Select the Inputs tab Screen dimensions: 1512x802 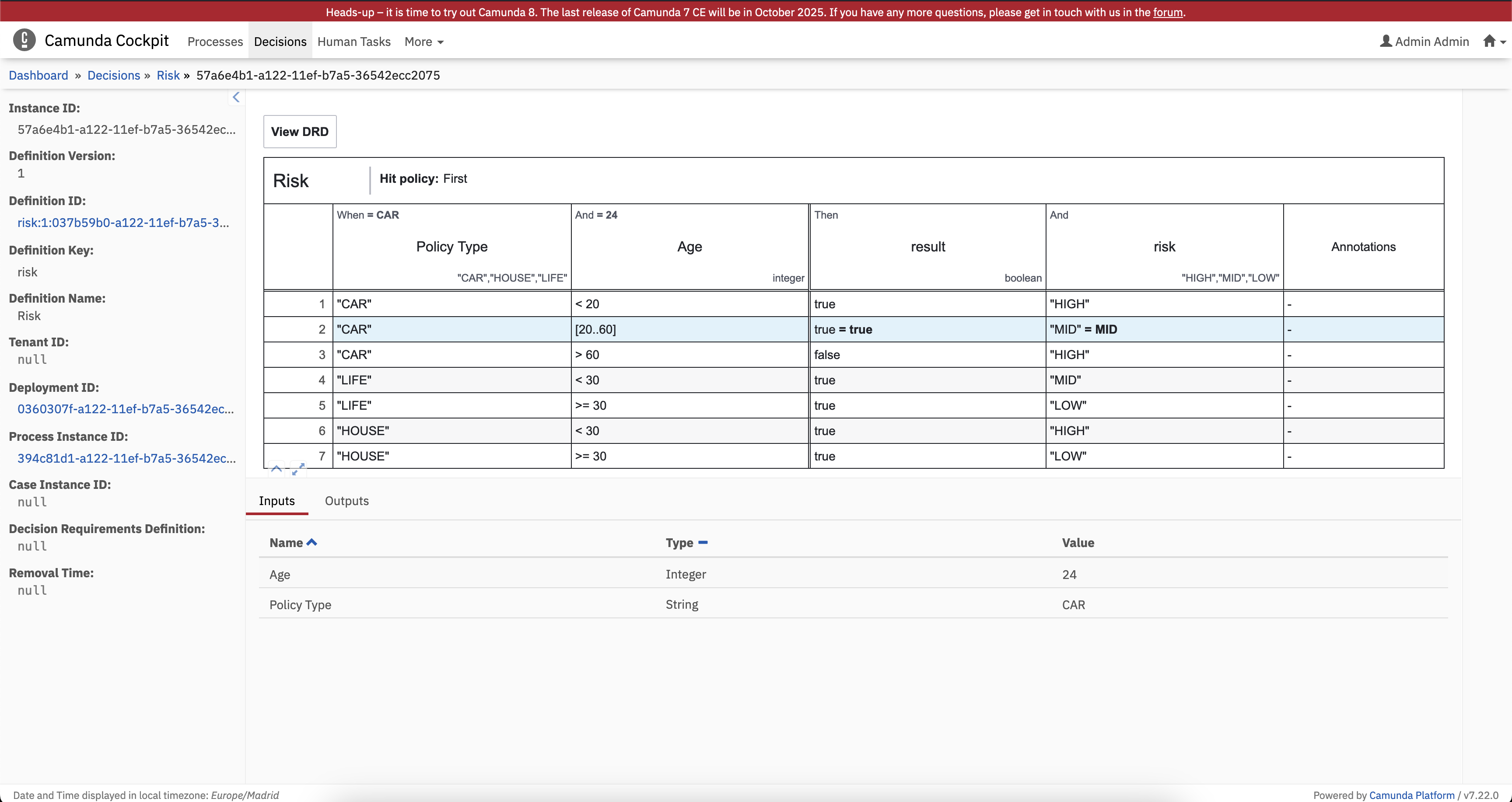tap(277, 501)
